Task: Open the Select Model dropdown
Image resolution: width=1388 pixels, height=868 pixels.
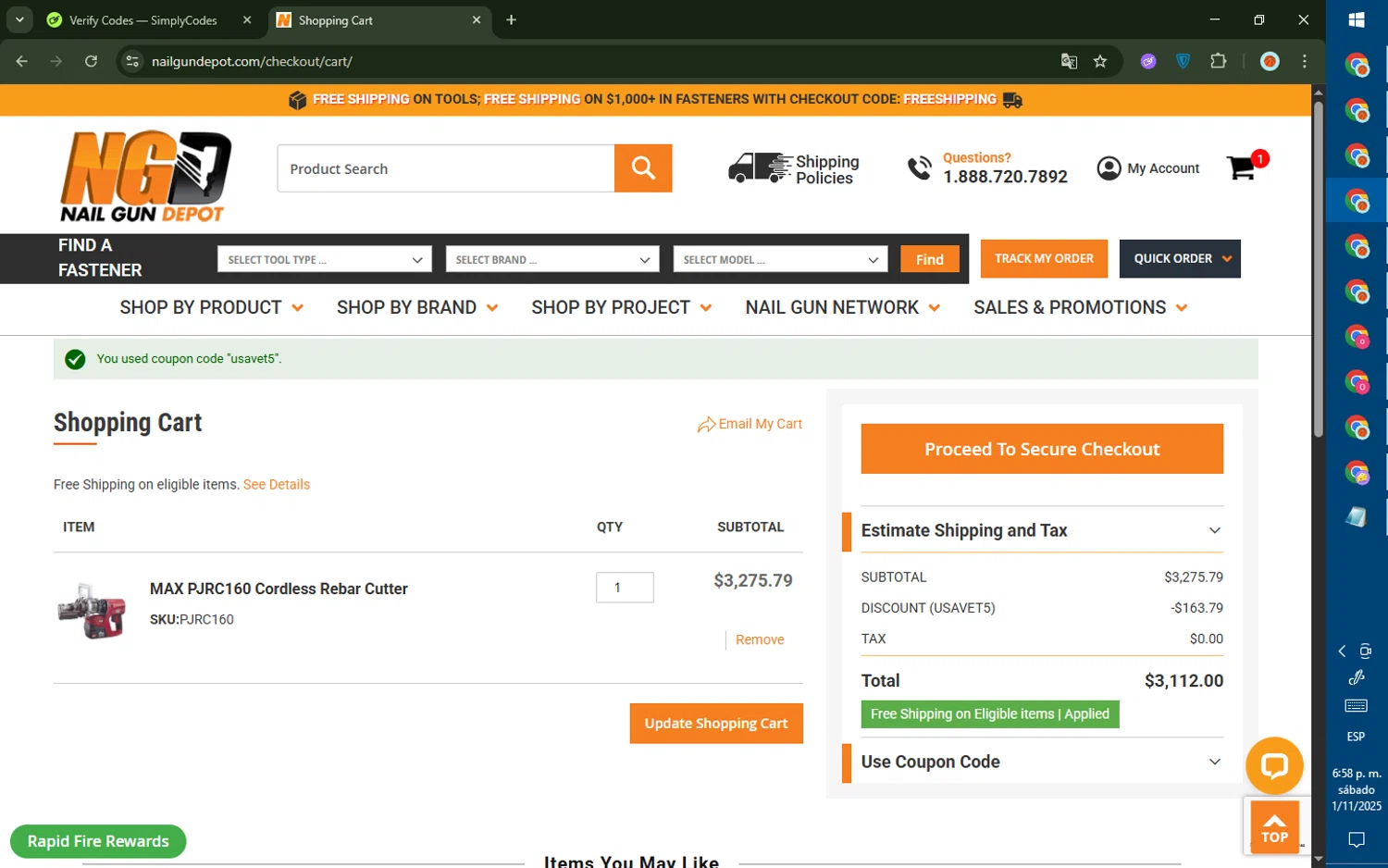Action: coord(780,259)
